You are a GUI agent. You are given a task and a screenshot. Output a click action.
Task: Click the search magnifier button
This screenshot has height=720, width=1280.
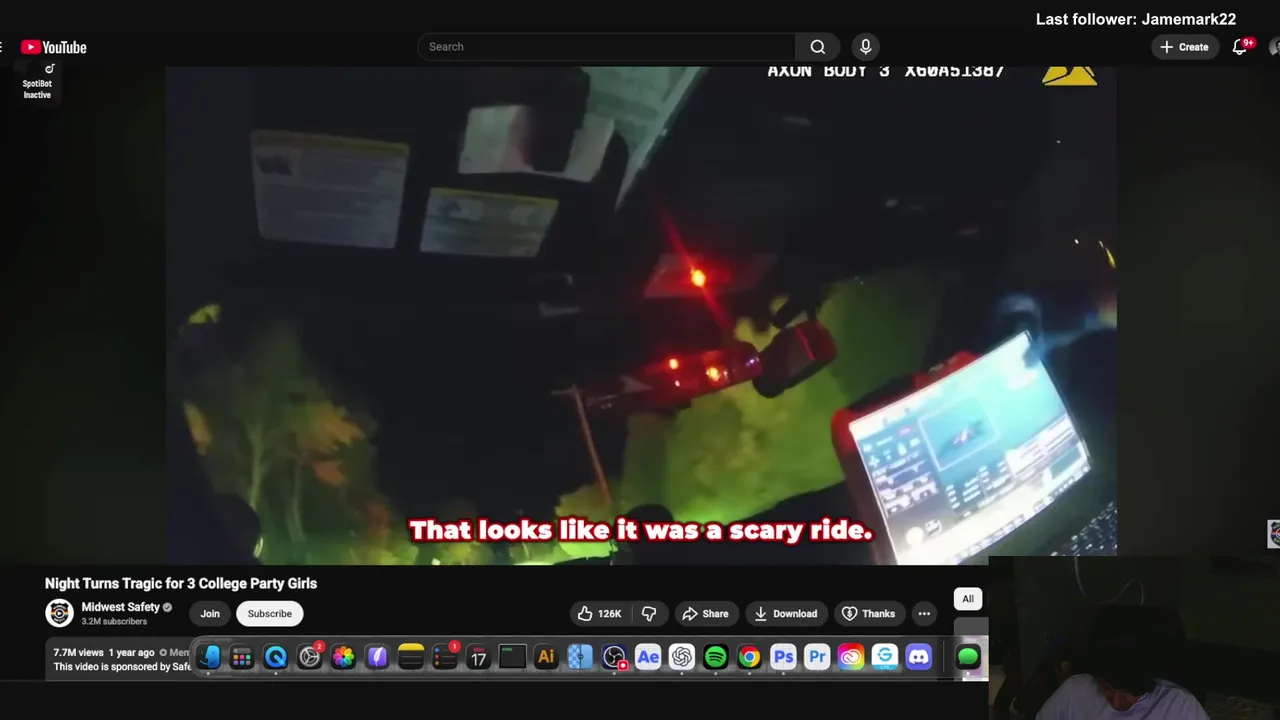pyautogui.click(x=818, y=47)
